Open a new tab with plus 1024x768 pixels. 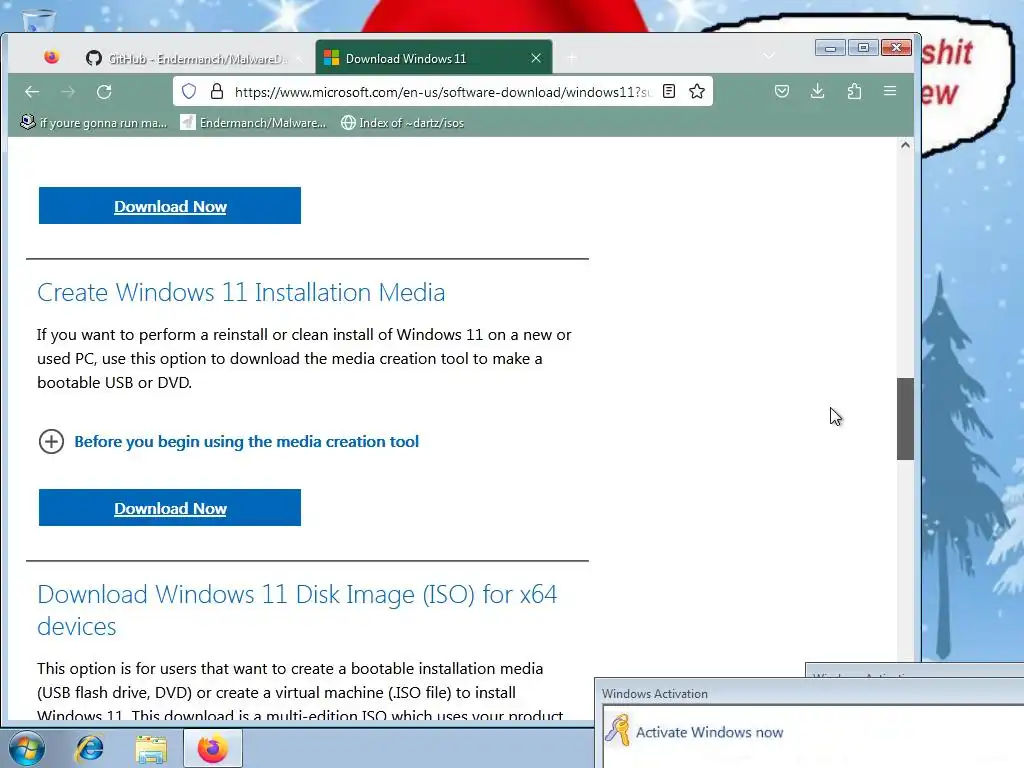click(571, 58)
